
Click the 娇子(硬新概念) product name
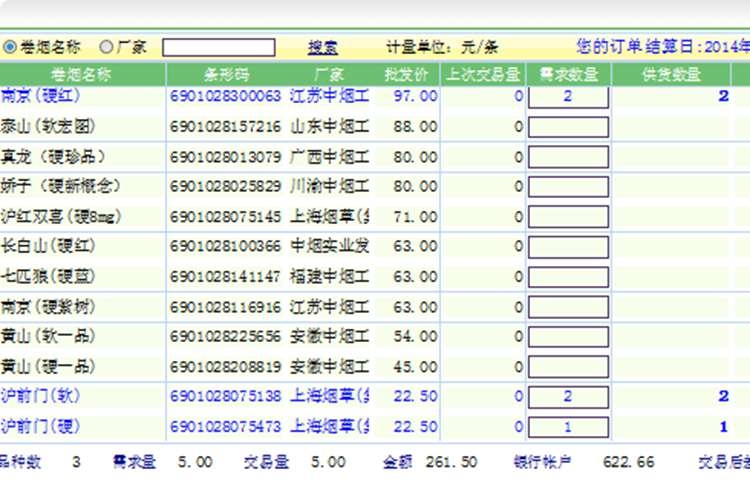[60, 186]
